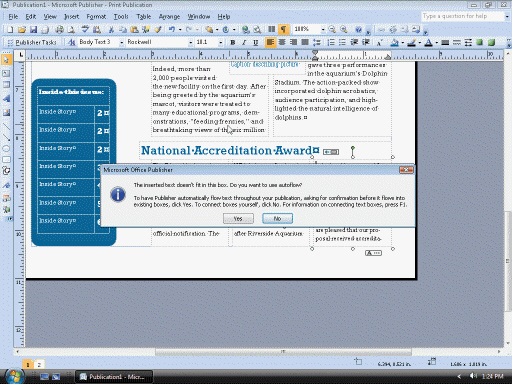
Task: Open the Insert menu
Action: coord(71,17)
